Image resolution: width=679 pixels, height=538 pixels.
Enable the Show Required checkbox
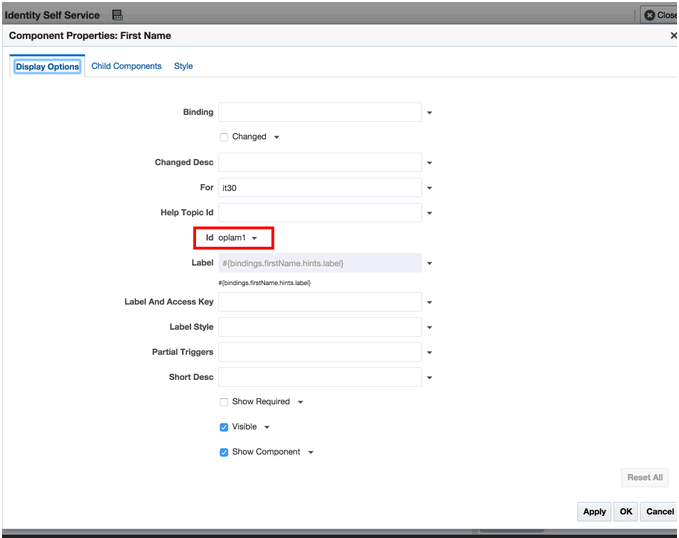(224, 402)
